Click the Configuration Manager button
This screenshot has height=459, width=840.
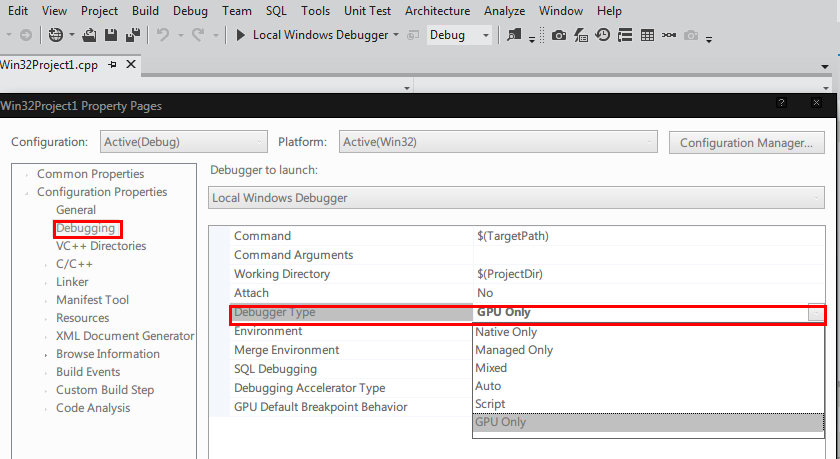[745, 143]
